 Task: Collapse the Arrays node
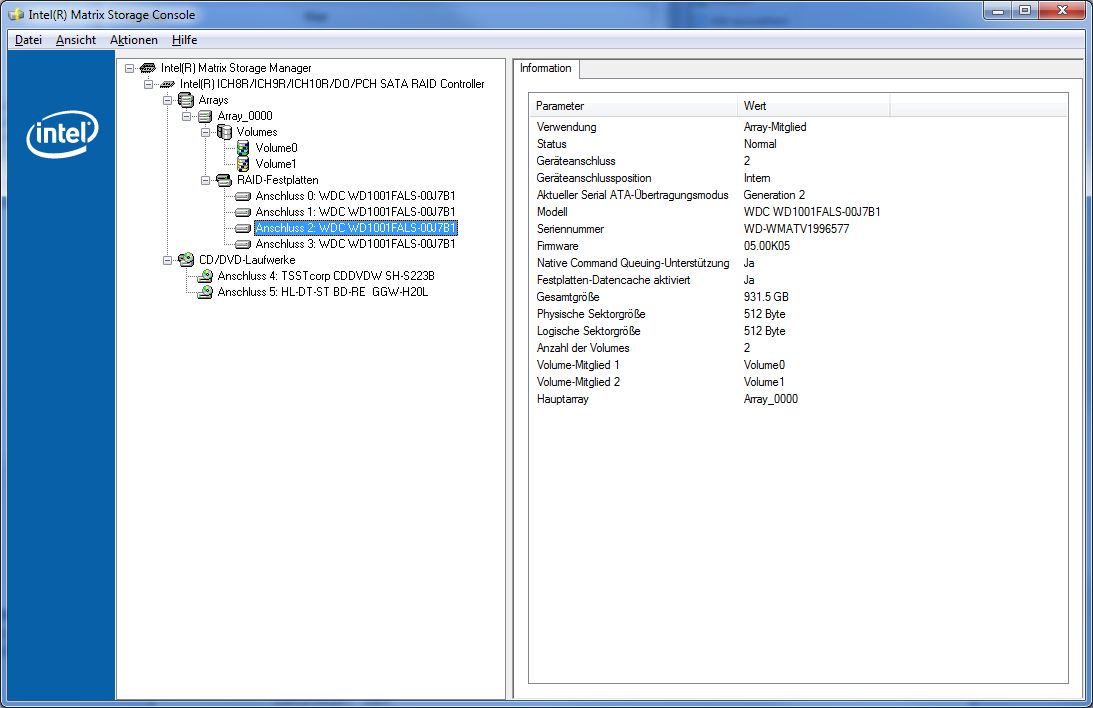pos(167,100)
